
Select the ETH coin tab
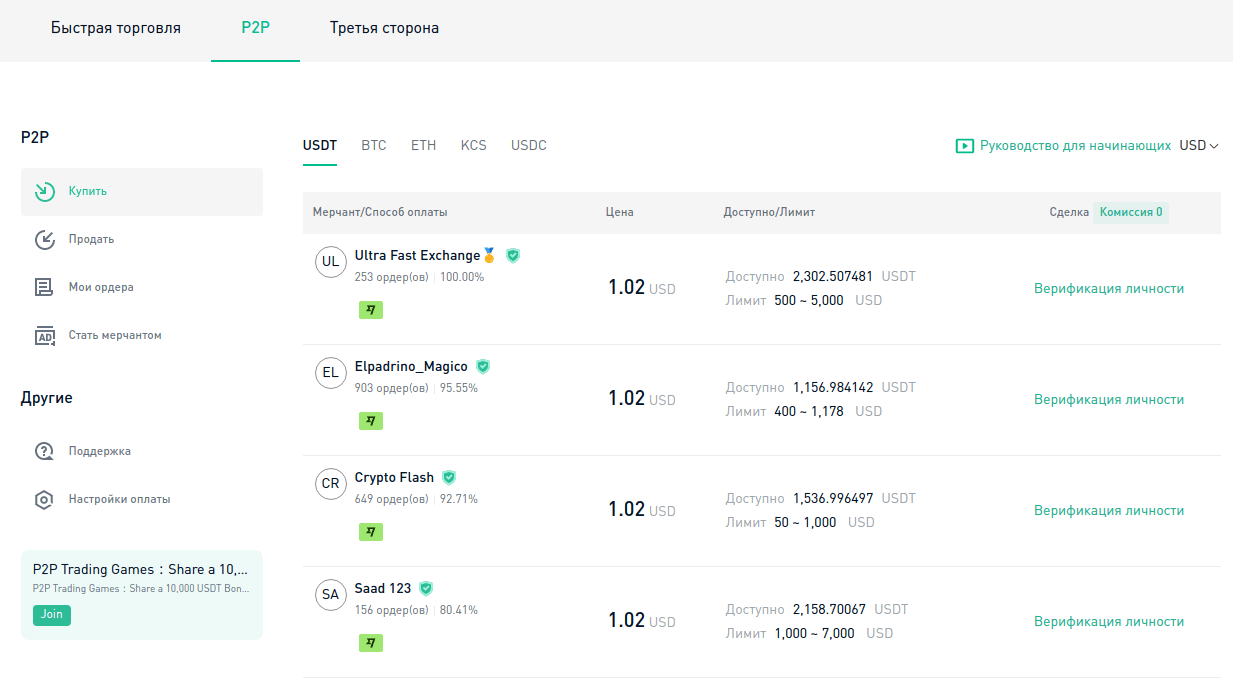(x=423, y=146)
